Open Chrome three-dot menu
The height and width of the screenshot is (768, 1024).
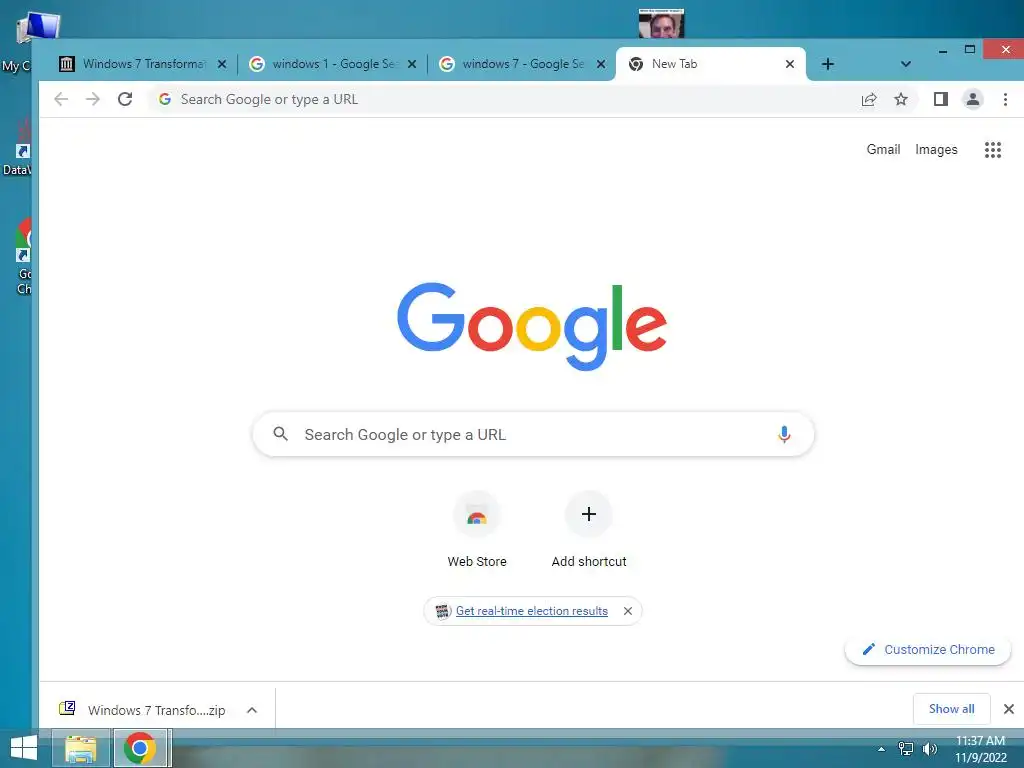pos(1005,99)
